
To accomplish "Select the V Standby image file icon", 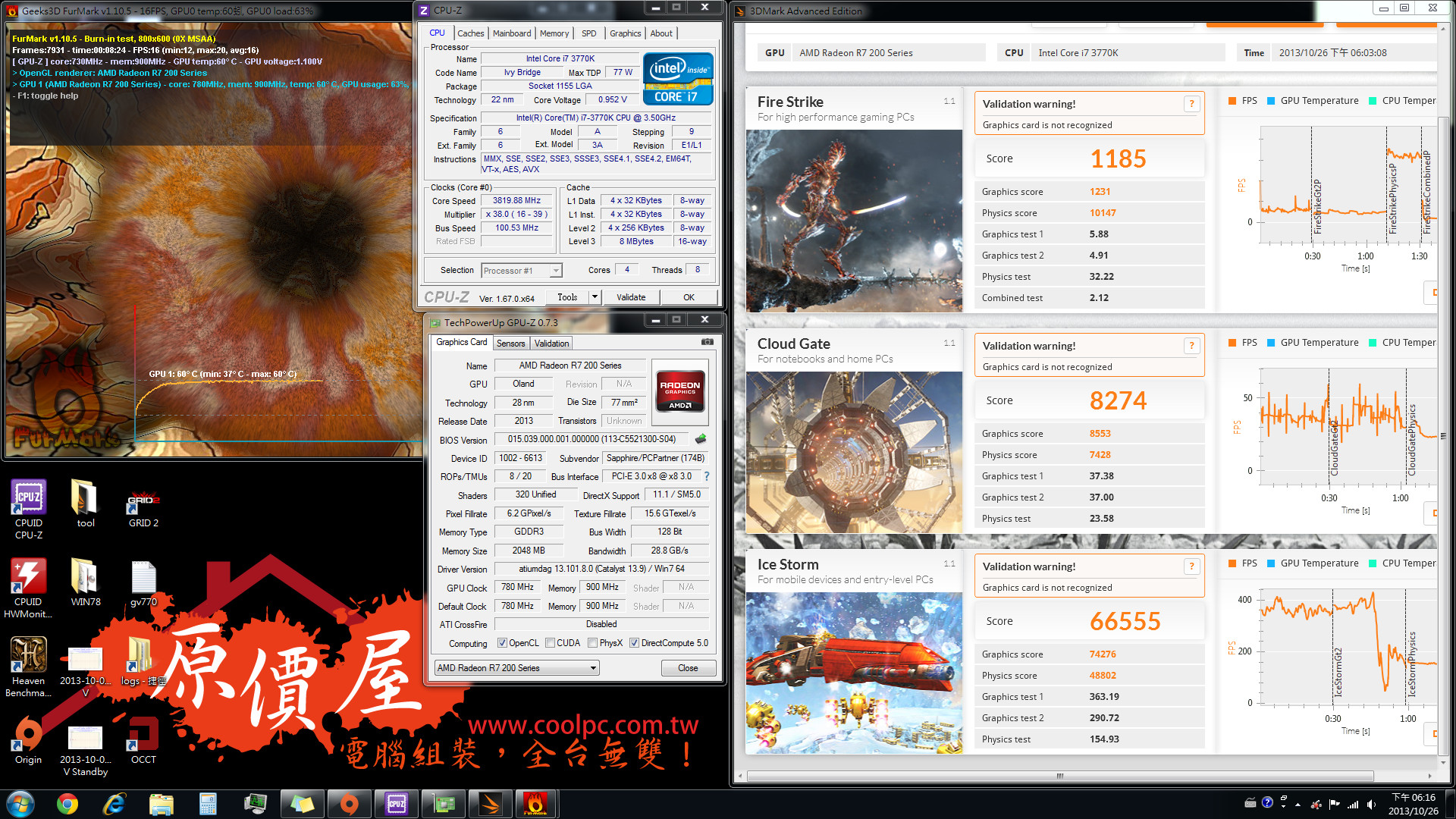I will (86, 751).
